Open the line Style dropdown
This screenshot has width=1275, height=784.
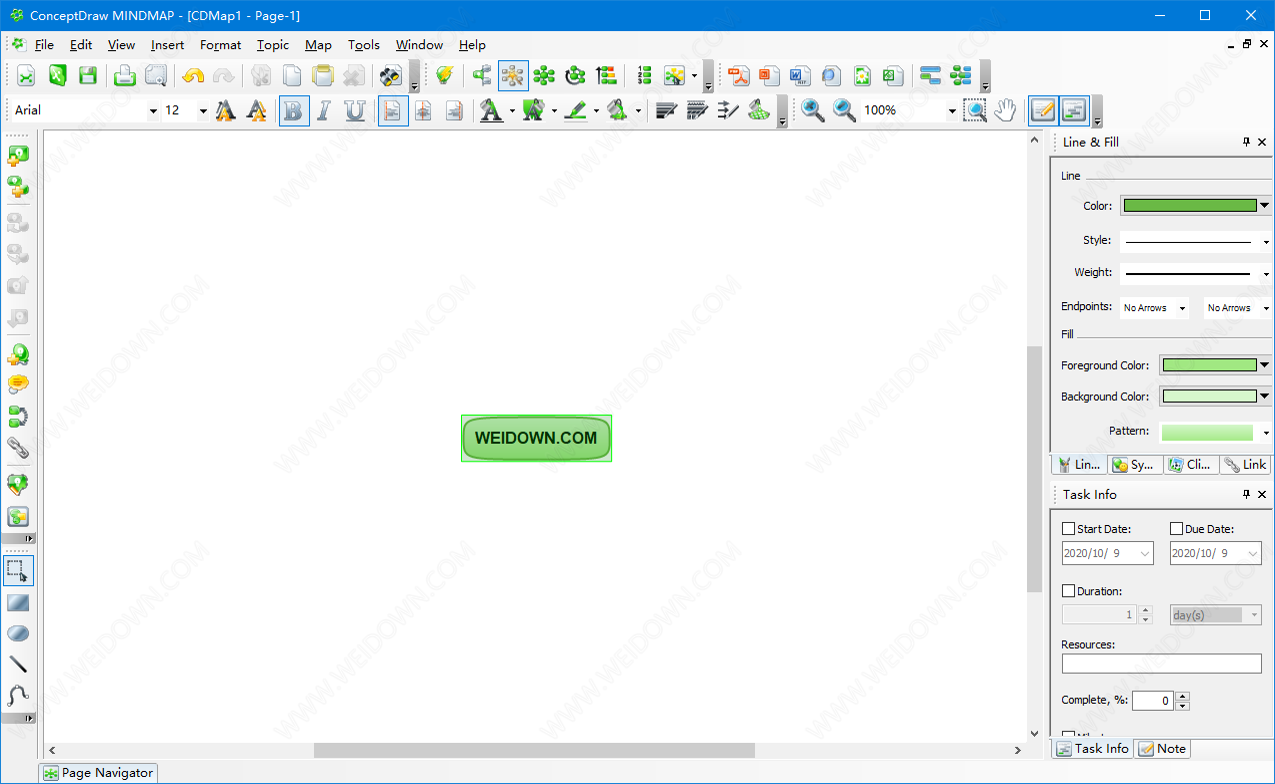[x=1266, y=242]
